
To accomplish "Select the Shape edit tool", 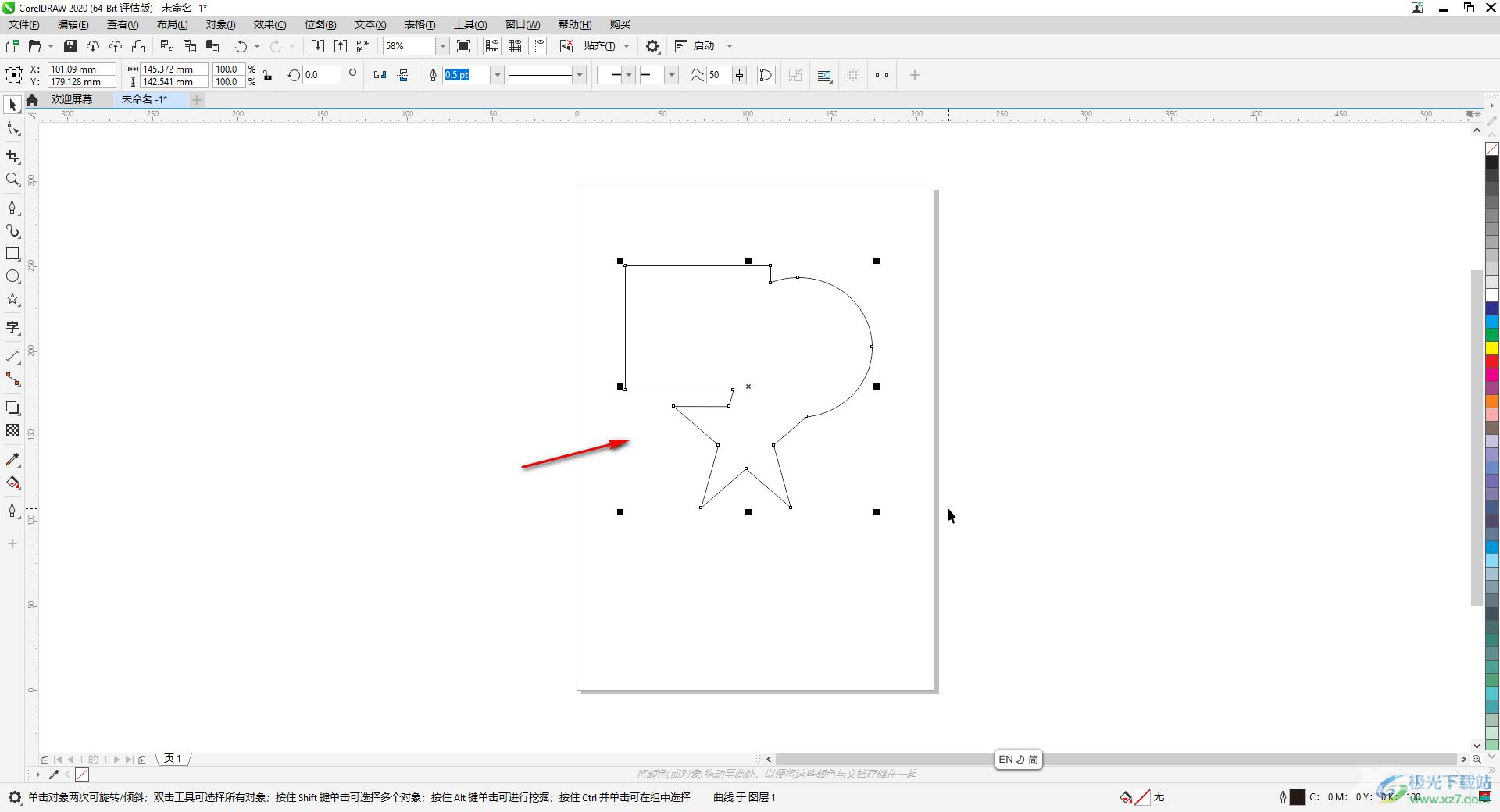I will click(x=12, y=129).
